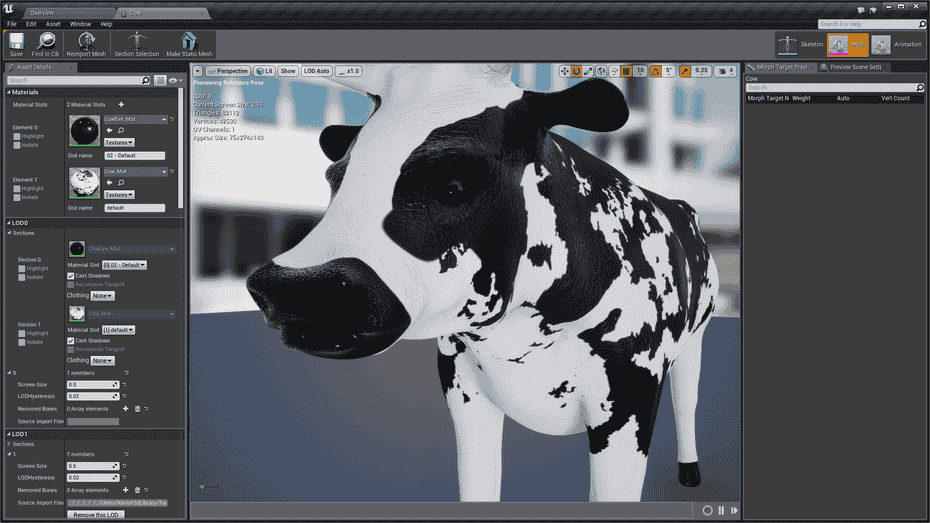Screen dimensions: 930x523
Task: Toggle rotation snap angle icon
Action: (655, 71)
